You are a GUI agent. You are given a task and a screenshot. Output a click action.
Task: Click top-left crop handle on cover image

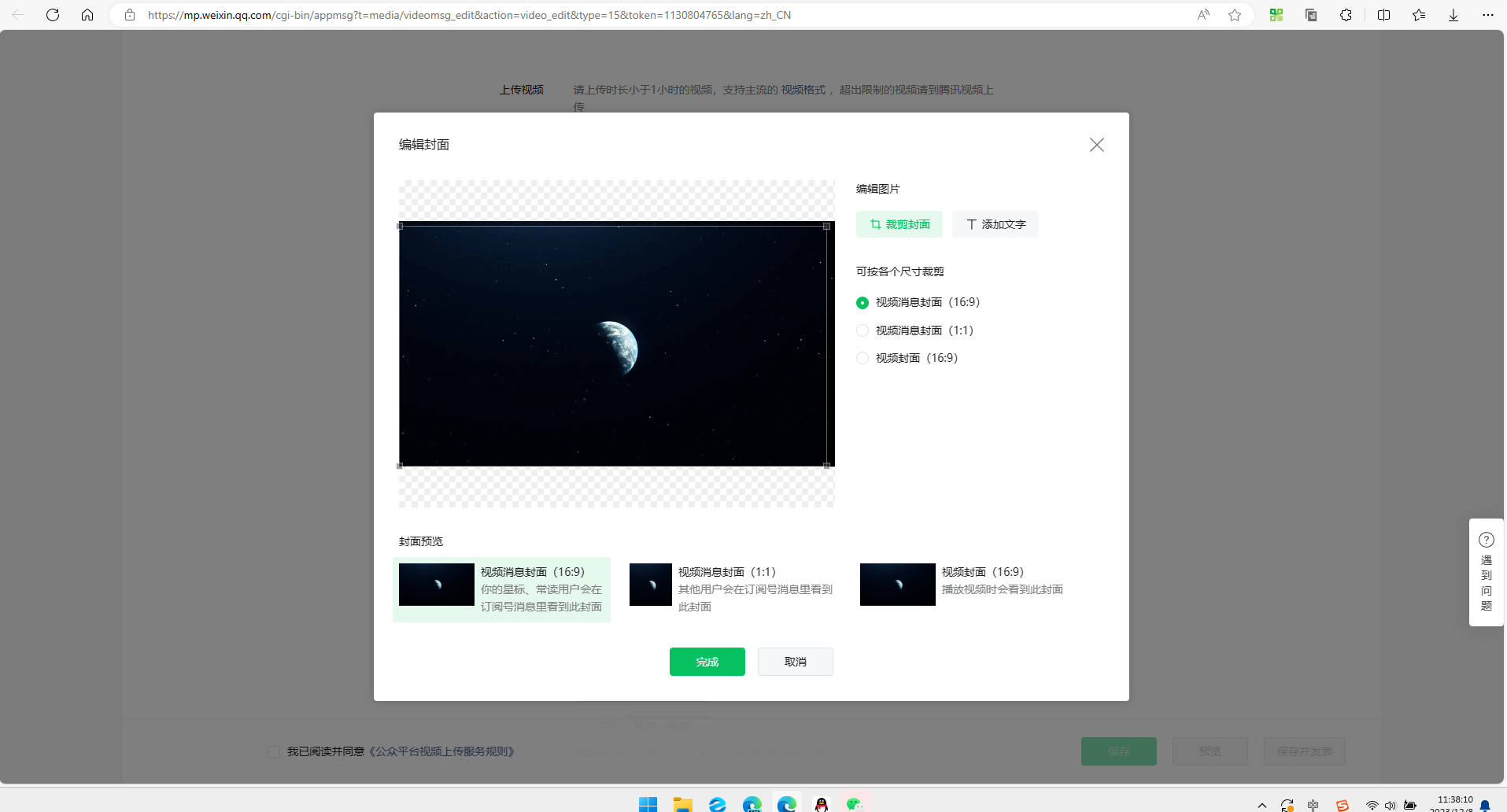pos(400,226)
